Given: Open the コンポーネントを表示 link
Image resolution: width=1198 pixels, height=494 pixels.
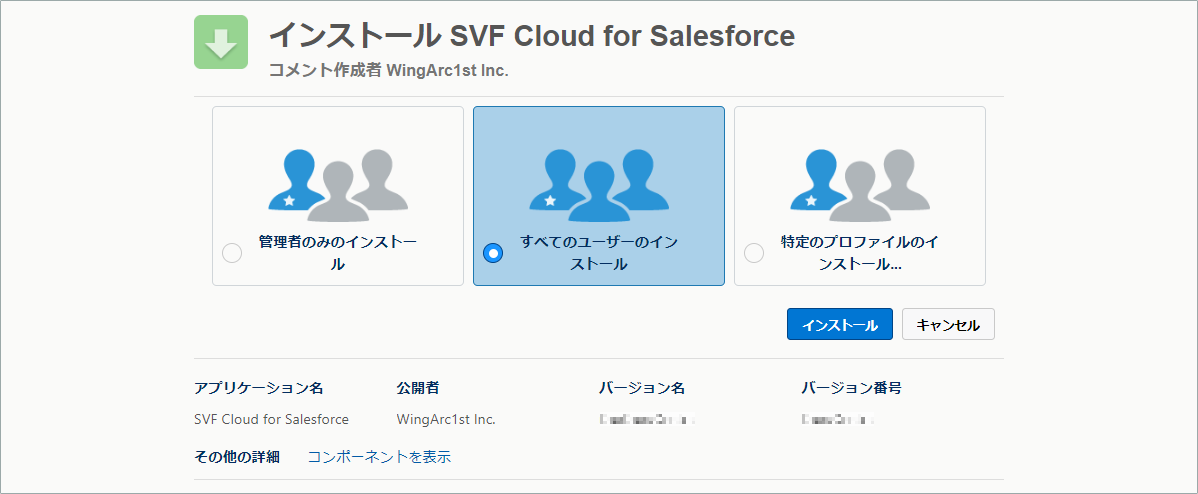Looking at the screenshot, I should tap(379, 457).
